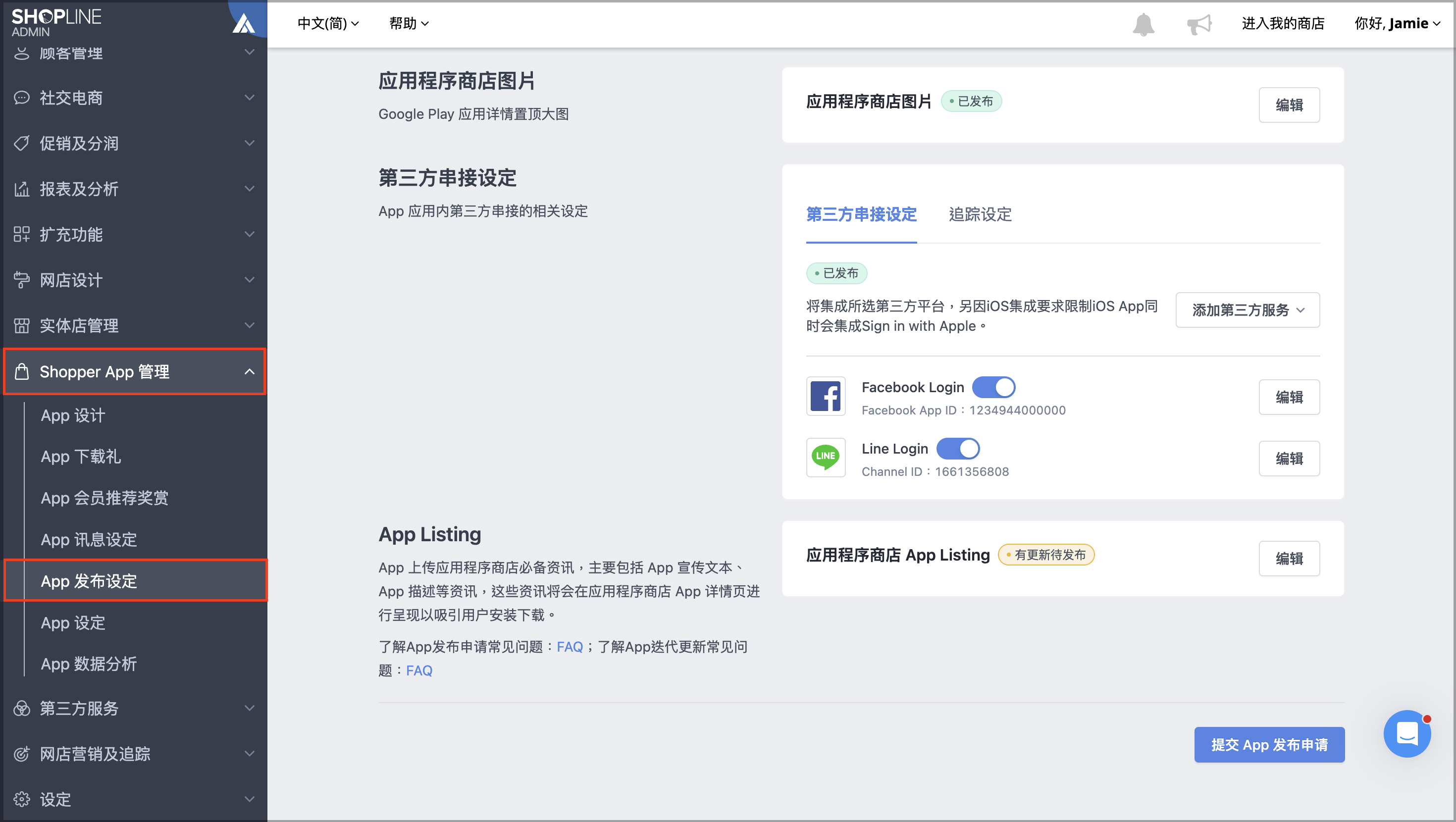Expand the 第三方服务 sidebar menu

point(134,709)
